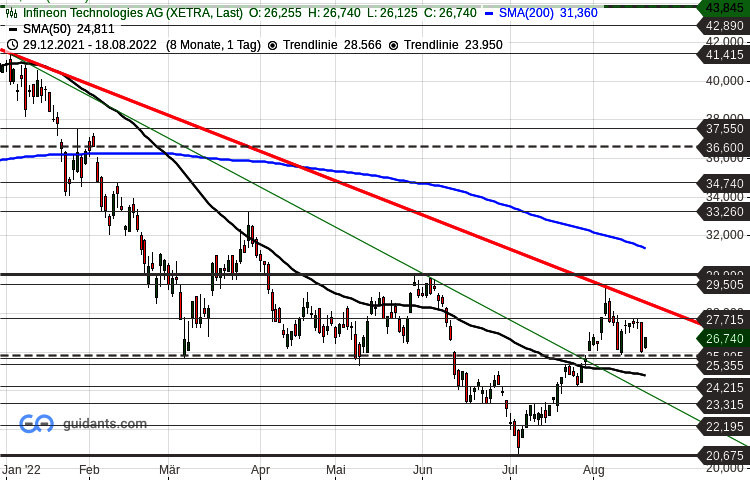This screenshot has height=480, width=750.
Task: Click the second Trendlinie marker icon
Action: coord(394,45)
